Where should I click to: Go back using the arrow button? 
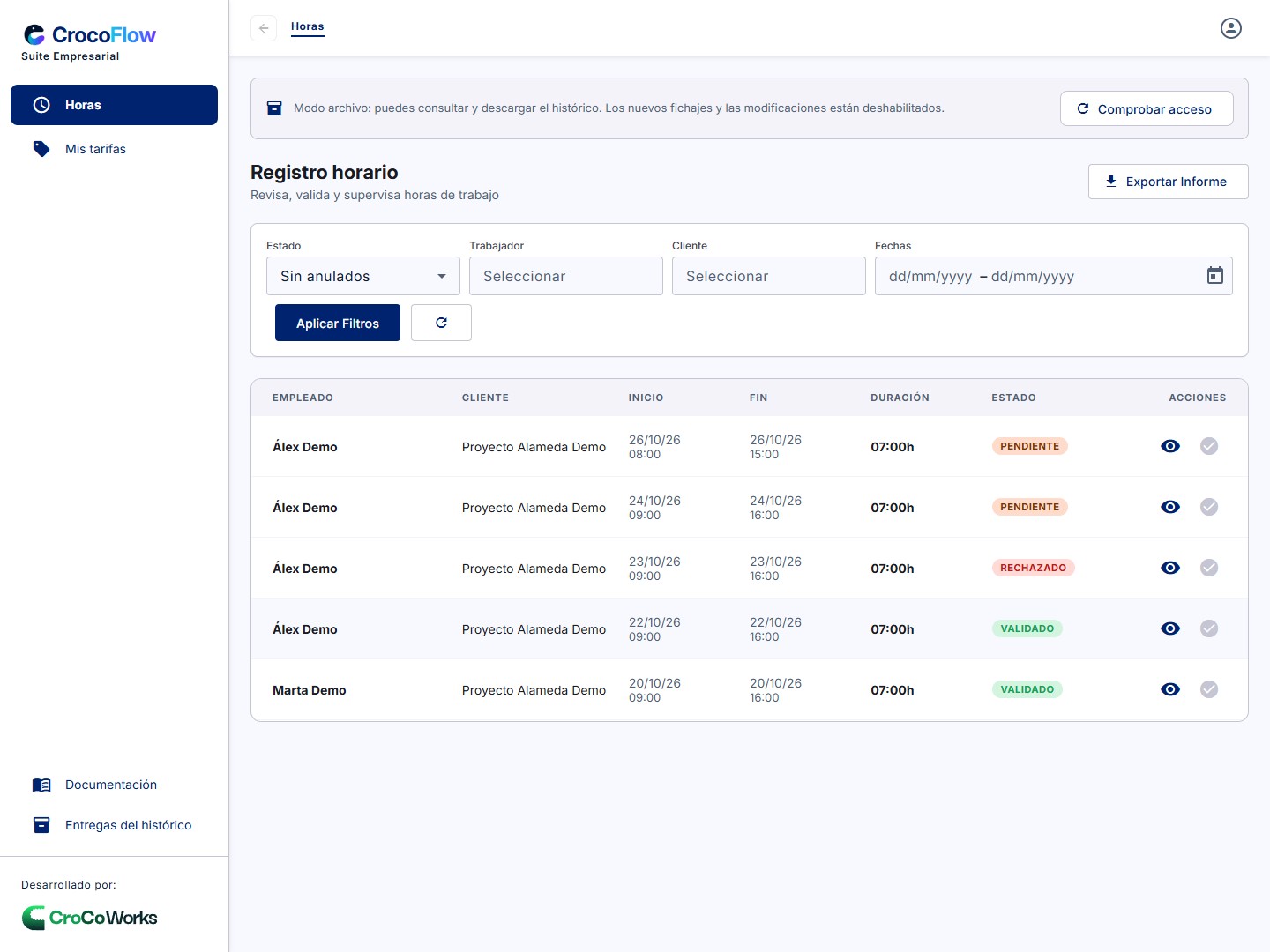pyautogui.click(x=264, y=28)
